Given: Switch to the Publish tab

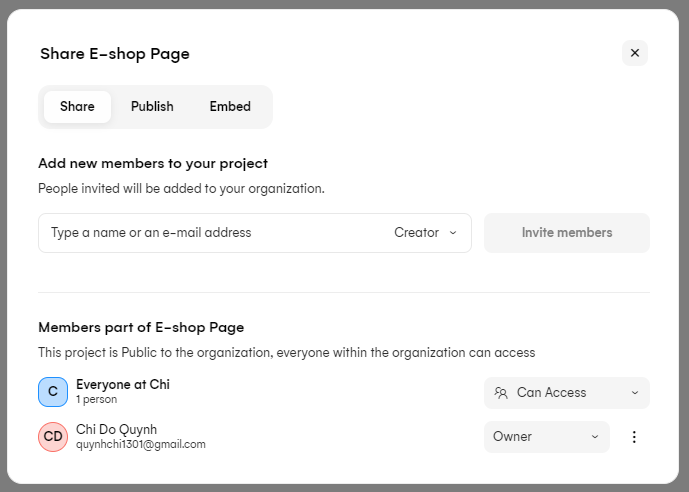Looking at the screenshot, I should [152, 107].
